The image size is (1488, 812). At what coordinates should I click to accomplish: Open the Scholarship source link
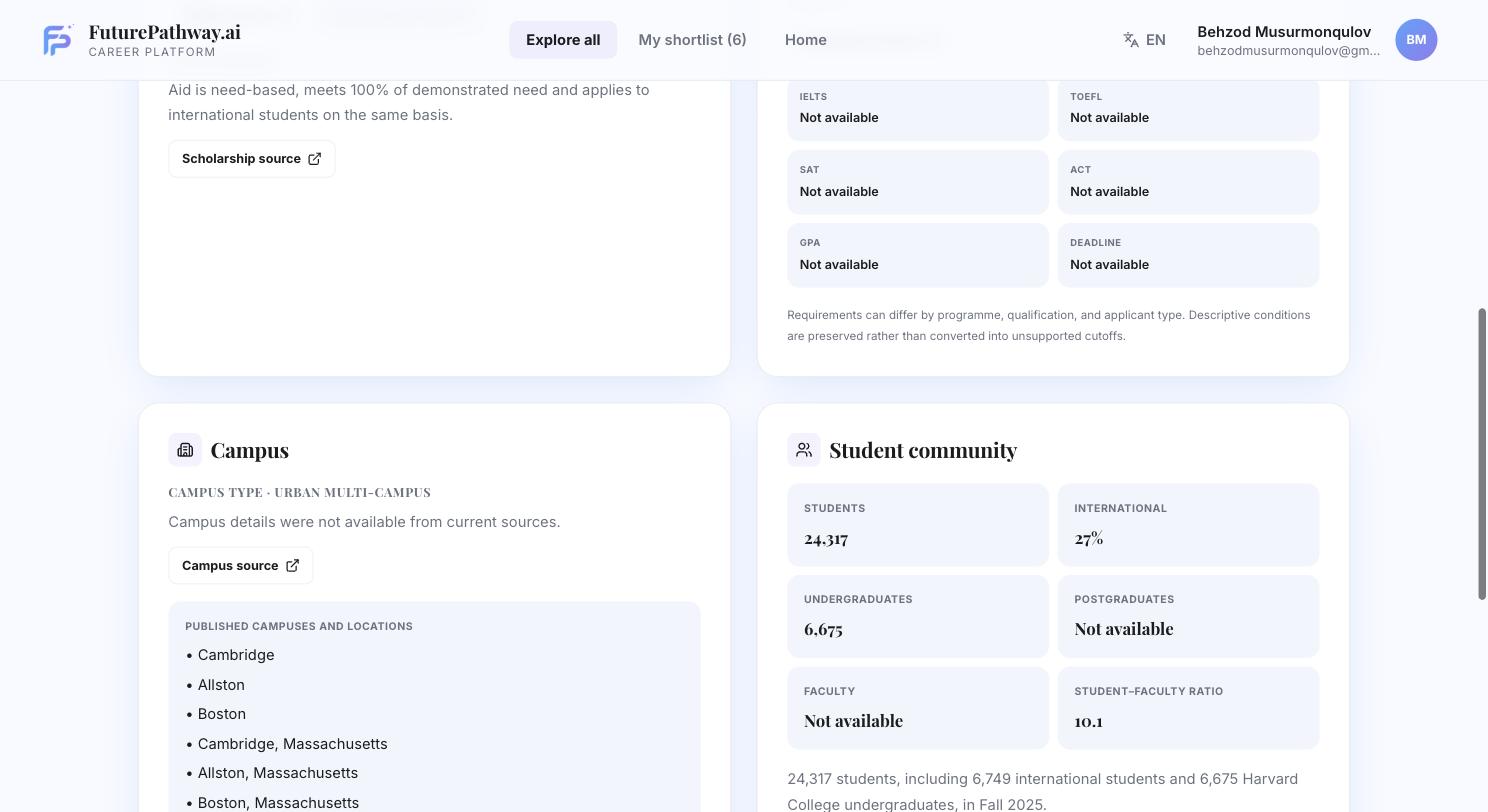252,159
